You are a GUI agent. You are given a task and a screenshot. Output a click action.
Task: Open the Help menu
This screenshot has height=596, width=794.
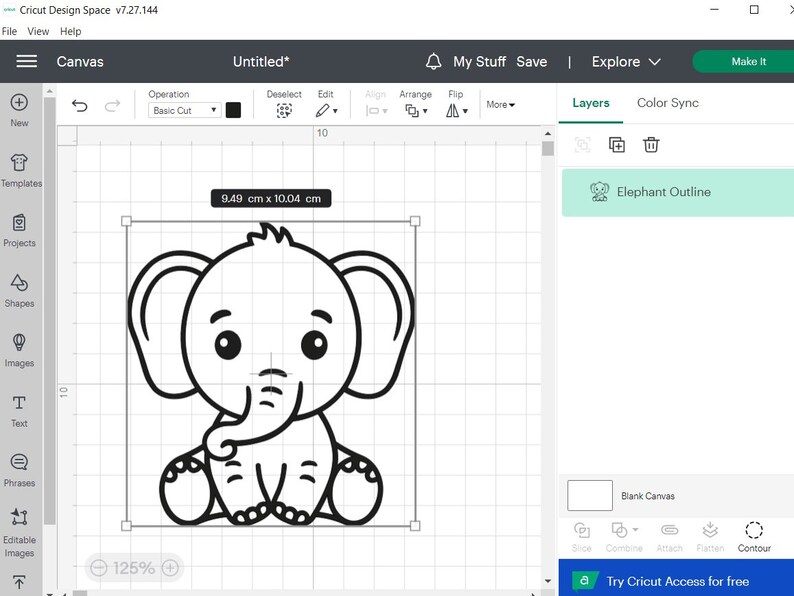[70, 31]
